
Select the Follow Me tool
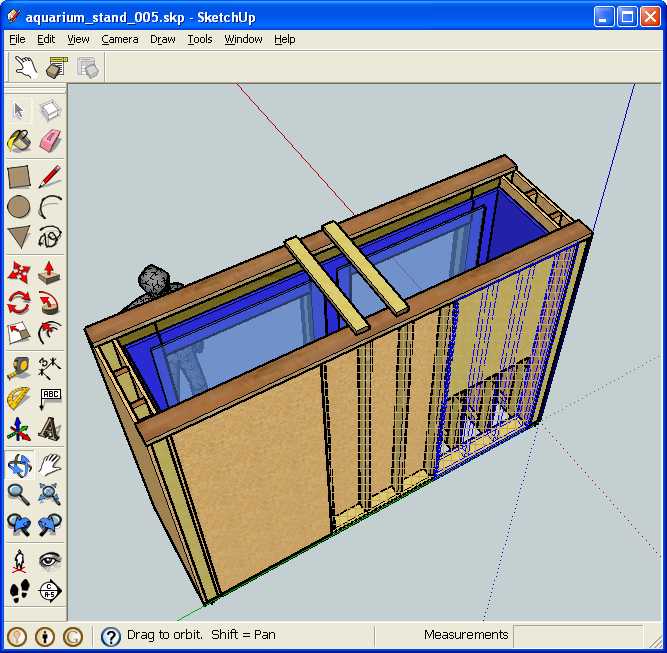50,302
